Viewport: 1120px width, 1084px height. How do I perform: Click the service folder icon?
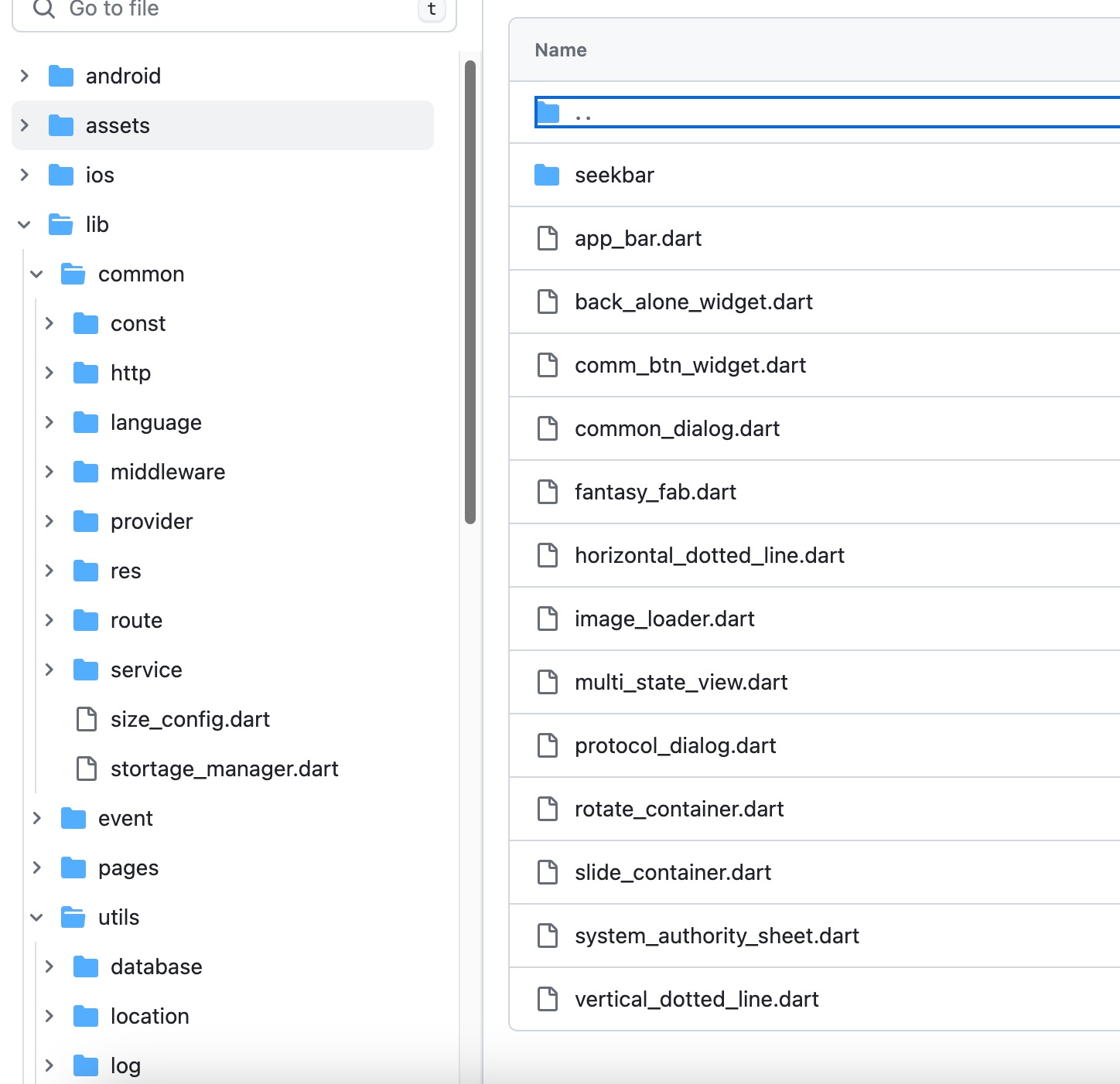coord(86,670)
